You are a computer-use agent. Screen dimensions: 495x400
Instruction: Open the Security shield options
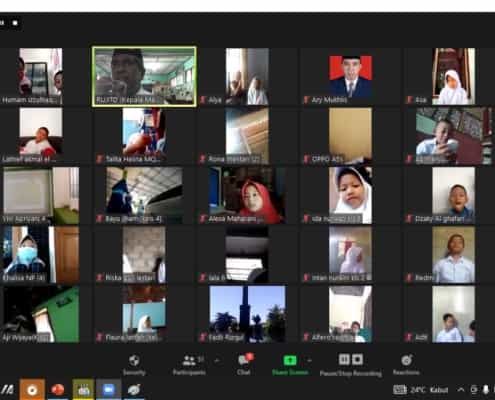pyautogui.click(x=134, y=364)
